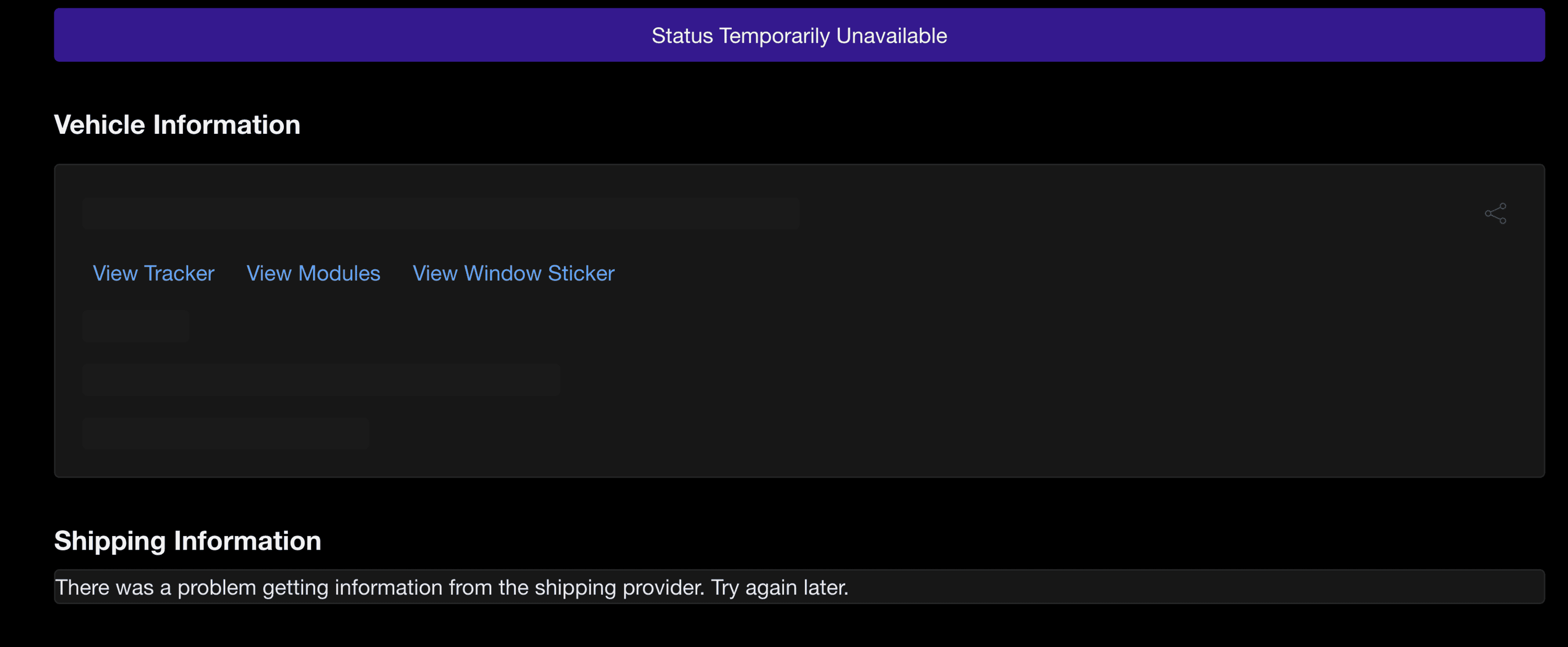
Task: Click the long loading placeholder beside share icon
Action: [x=441, y=213]
